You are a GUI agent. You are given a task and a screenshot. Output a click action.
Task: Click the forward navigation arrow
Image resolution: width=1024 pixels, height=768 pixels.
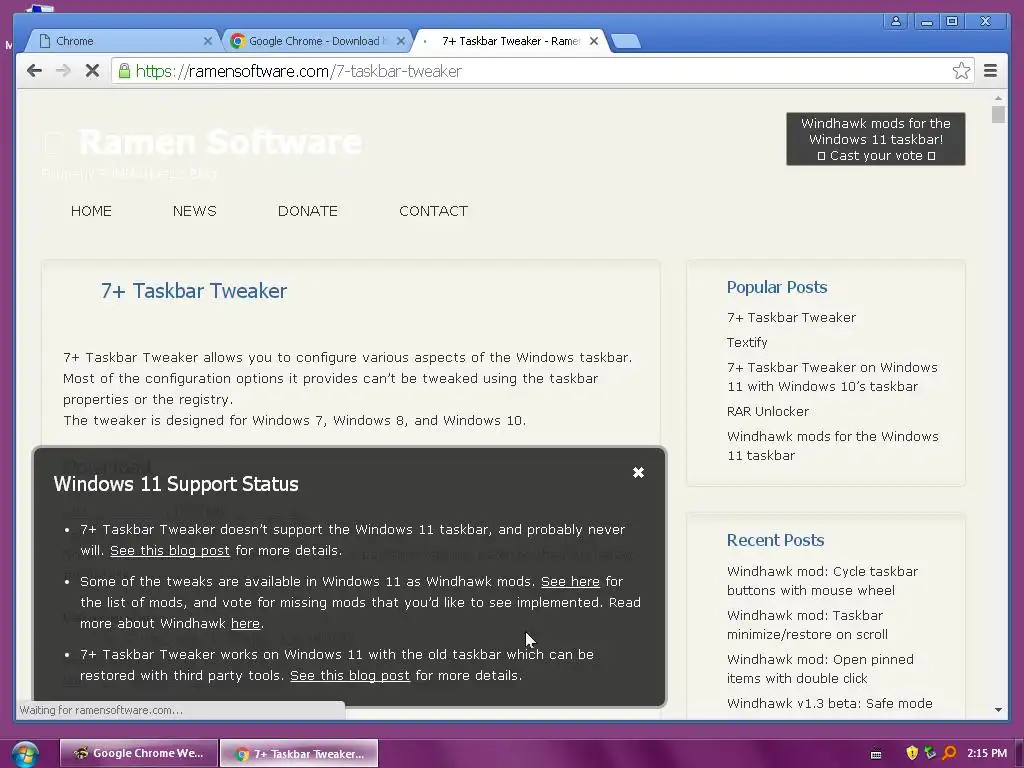[x=63, y=71]
